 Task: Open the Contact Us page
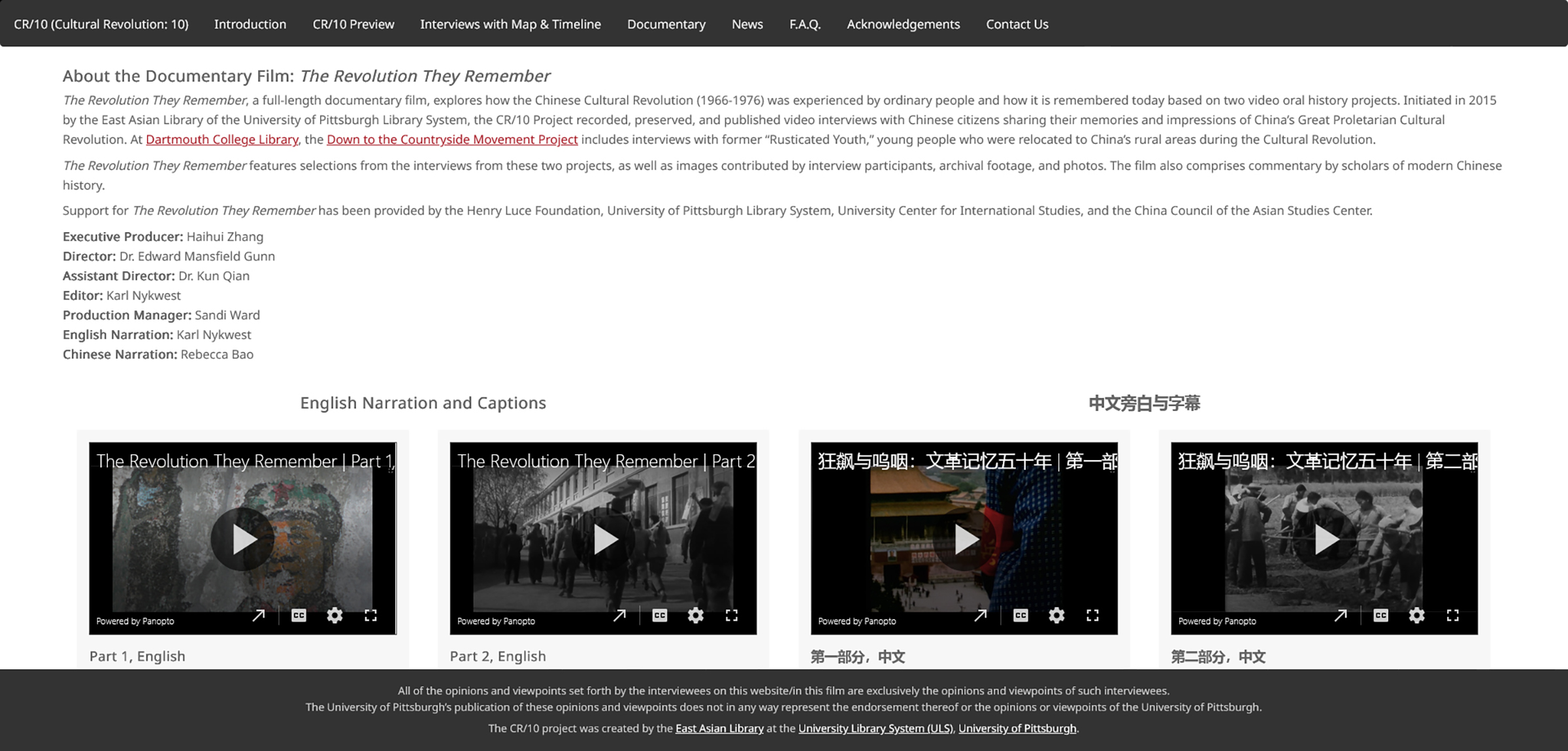point(1017,24)
